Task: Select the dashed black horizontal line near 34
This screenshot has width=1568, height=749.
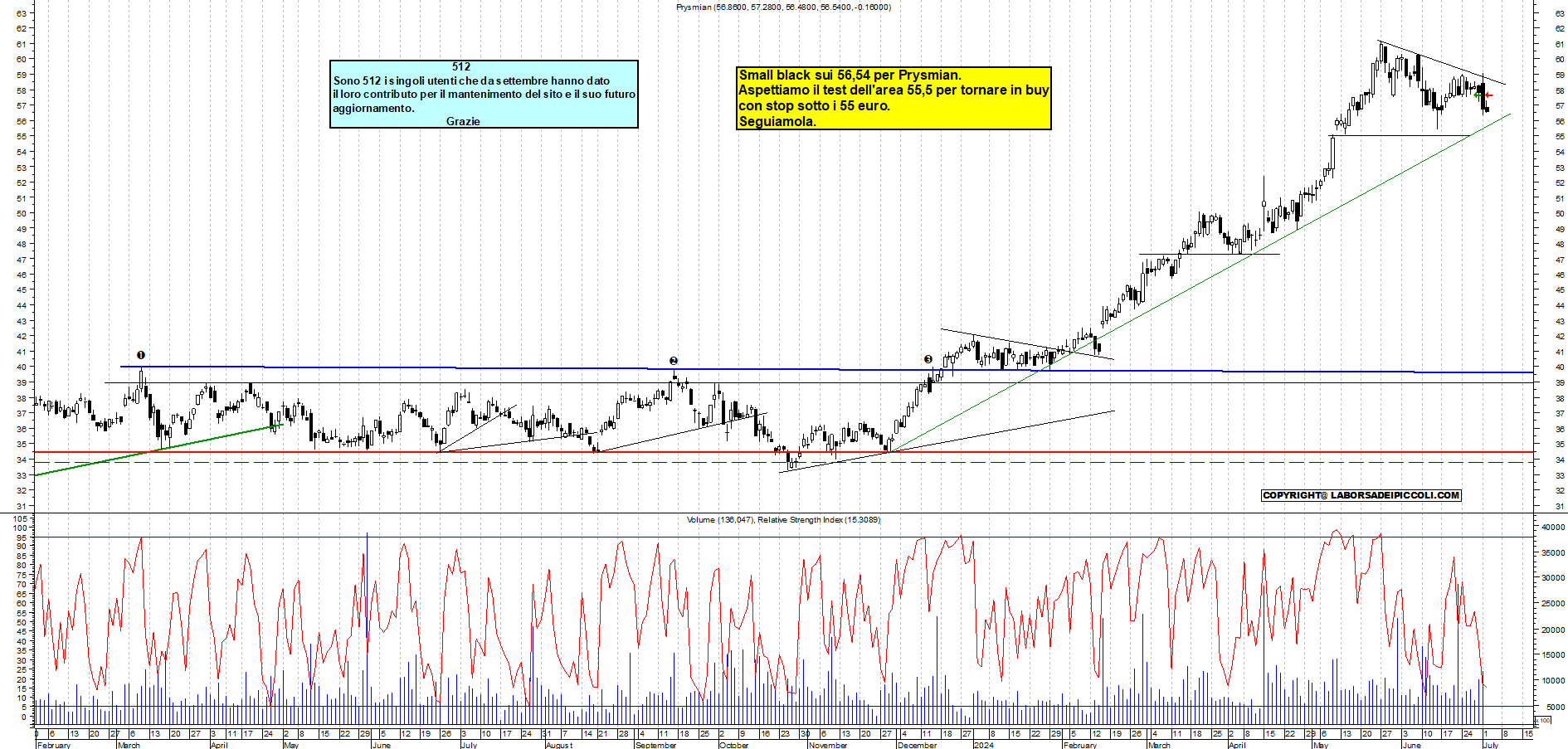Action: pyautogui.click(x=784, y=462)
